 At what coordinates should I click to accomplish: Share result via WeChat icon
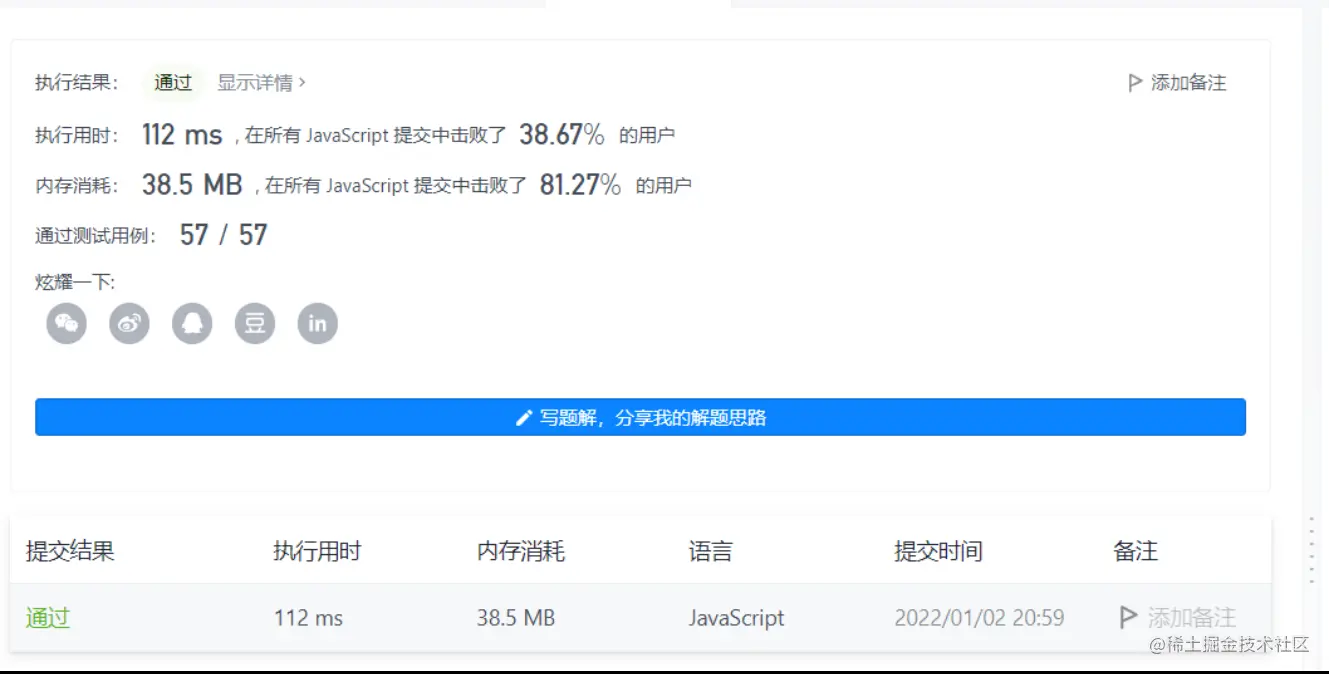pyautogui.click(x=67, y=324)
